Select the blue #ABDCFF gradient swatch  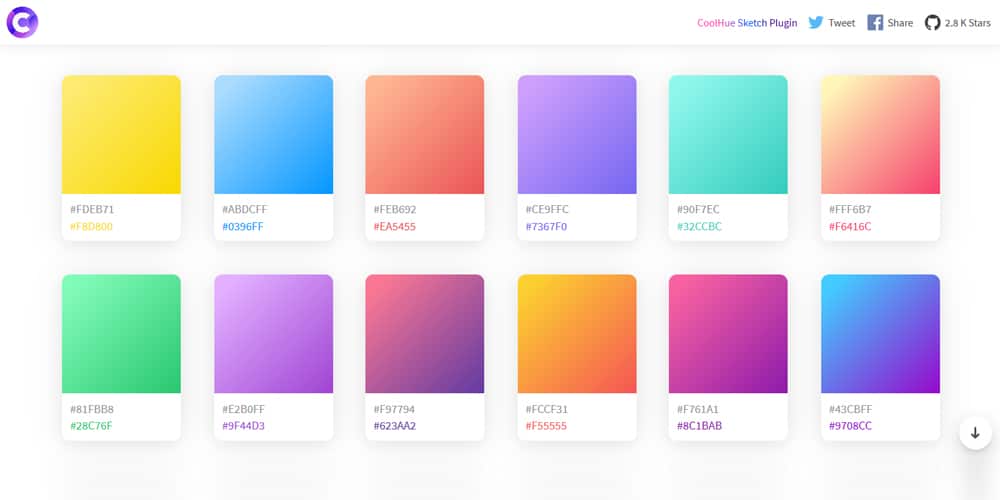point(273,134)
